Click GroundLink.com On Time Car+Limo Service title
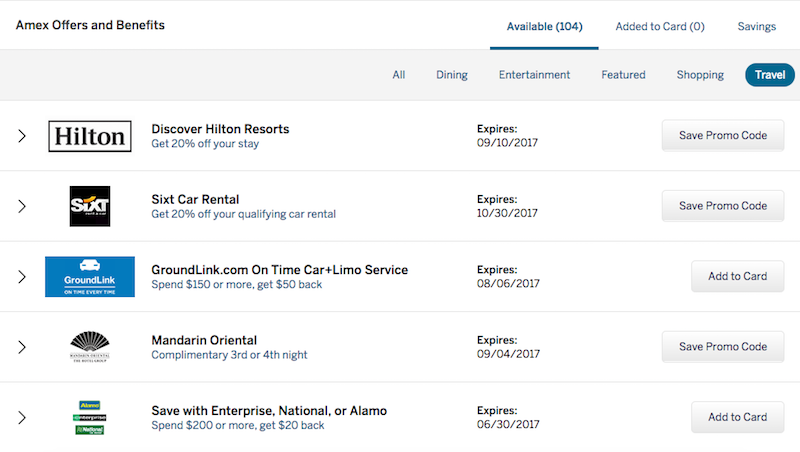The height and width of the screenshot is (452, 800). (x=280, y=270)
